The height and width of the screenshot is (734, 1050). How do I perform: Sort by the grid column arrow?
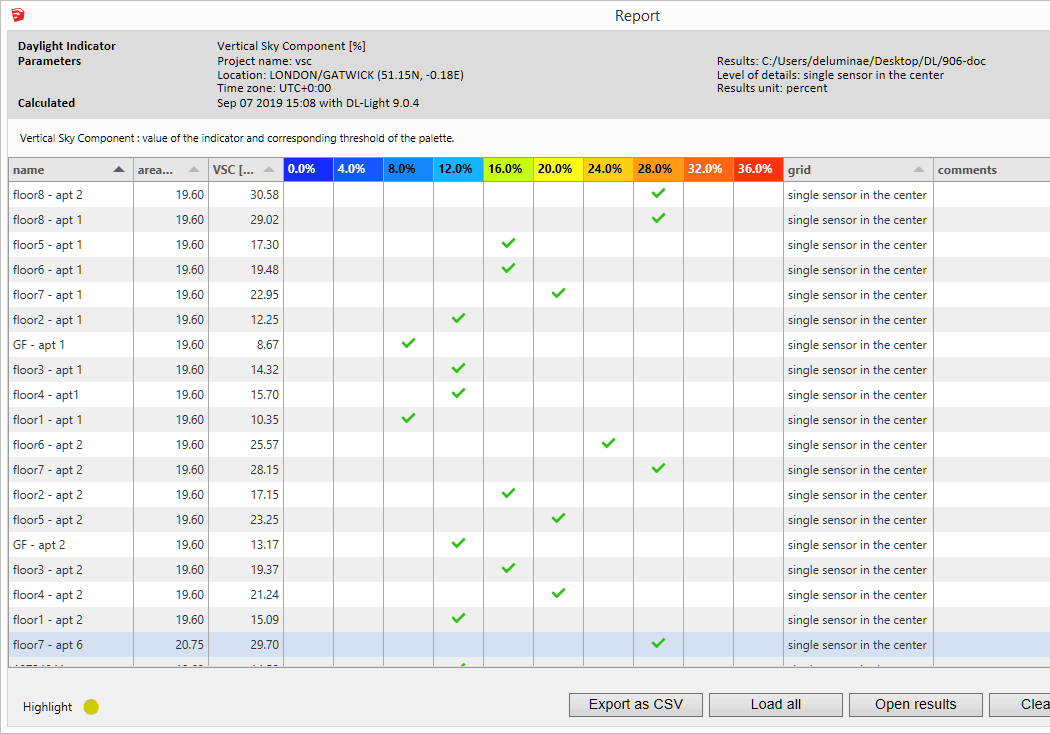tap(919, 169)
